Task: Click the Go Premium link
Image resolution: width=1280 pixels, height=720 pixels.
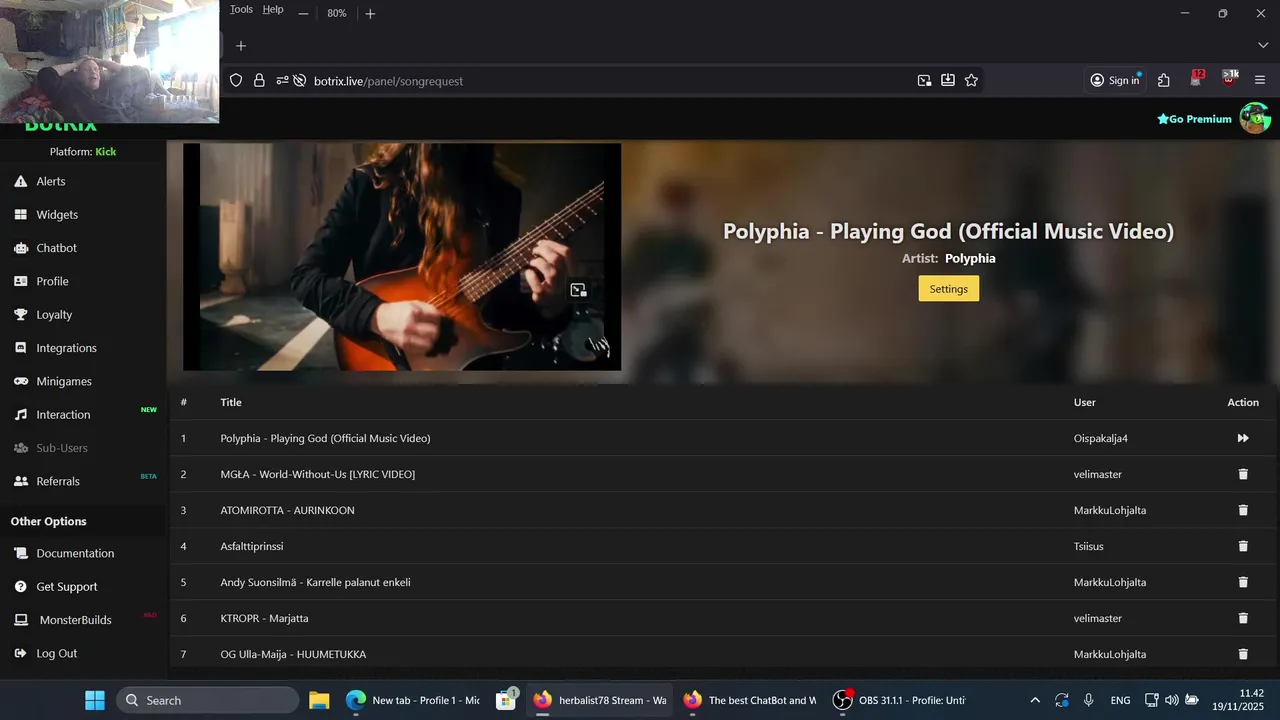Action: click(x=1194, y=119)
